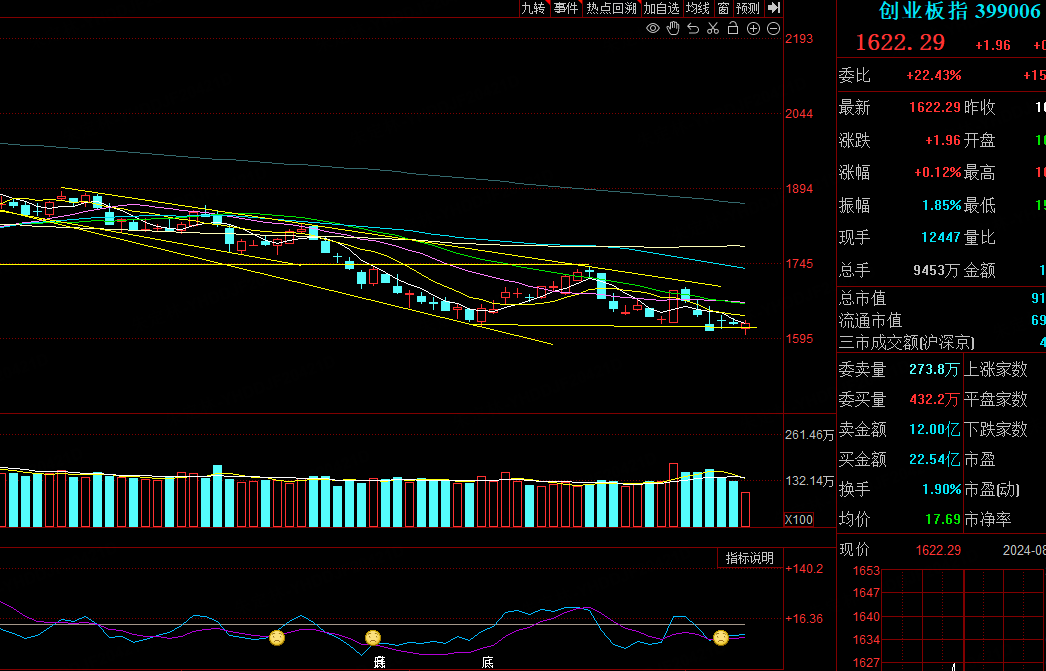Click the 委比 +22.43% value
Image resolution: width=1046 pixels, height=671 pixels.
pos(933,75)
